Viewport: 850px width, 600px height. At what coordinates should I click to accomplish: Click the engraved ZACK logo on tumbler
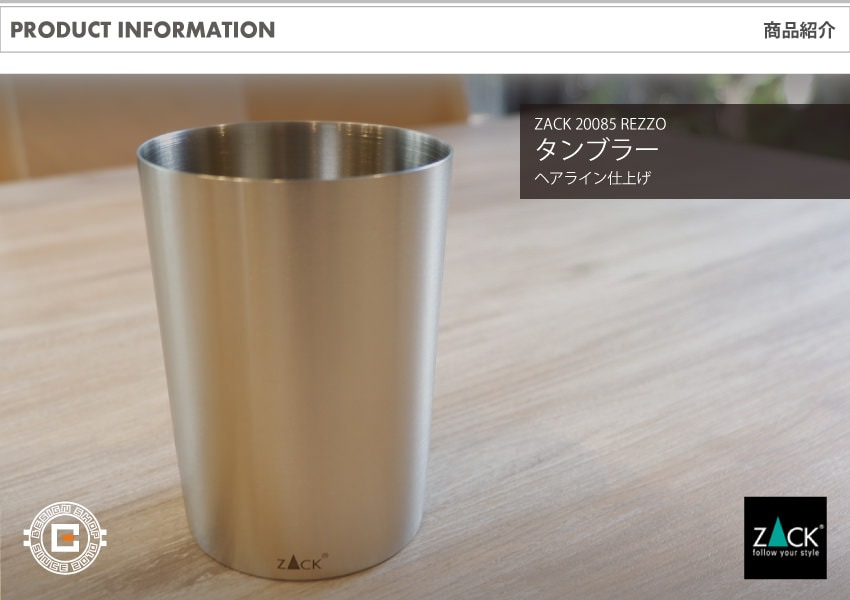pyautogui.click(x=302, y=562)
